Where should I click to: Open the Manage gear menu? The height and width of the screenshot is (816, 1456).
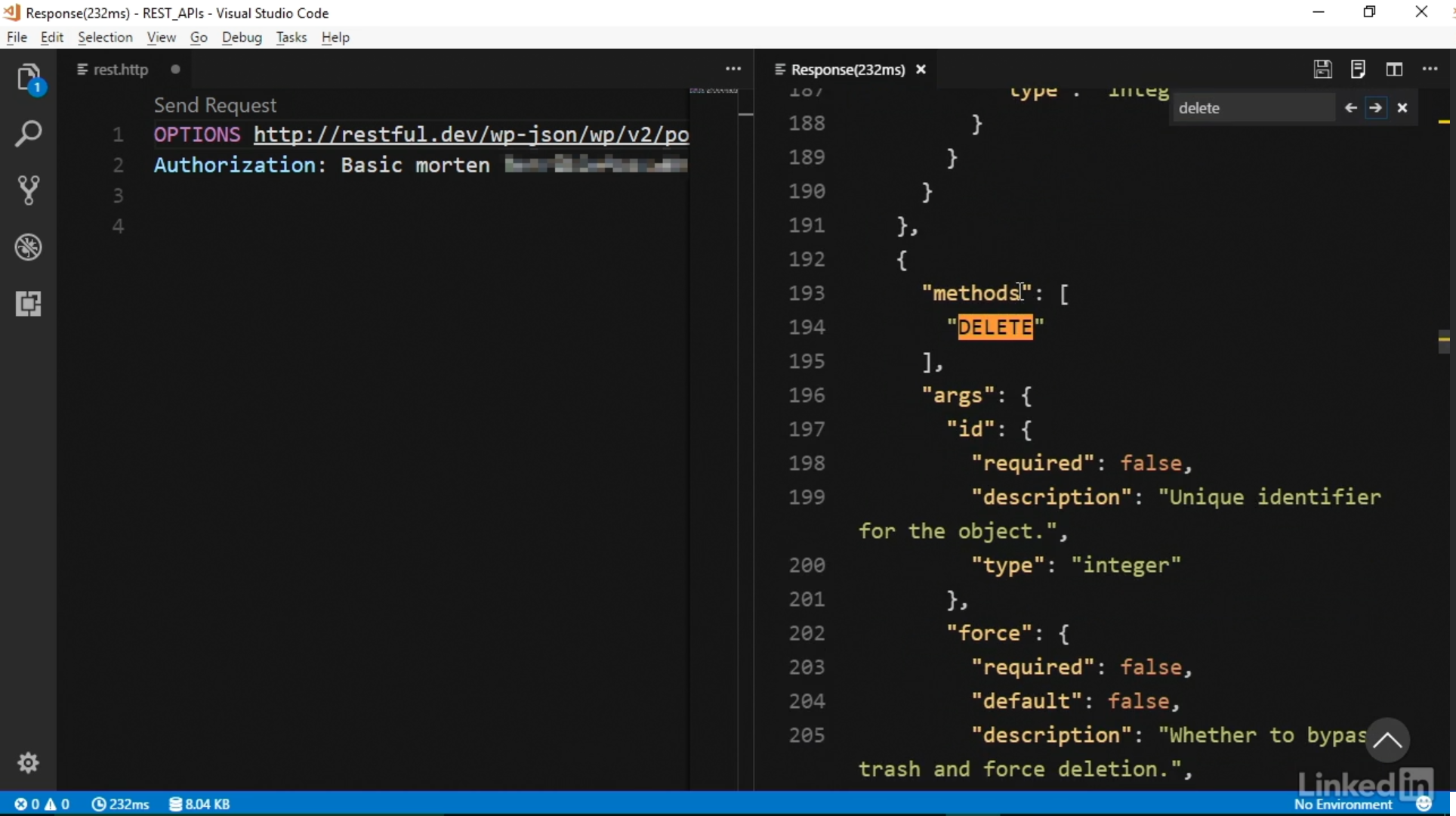pos(29,762)
